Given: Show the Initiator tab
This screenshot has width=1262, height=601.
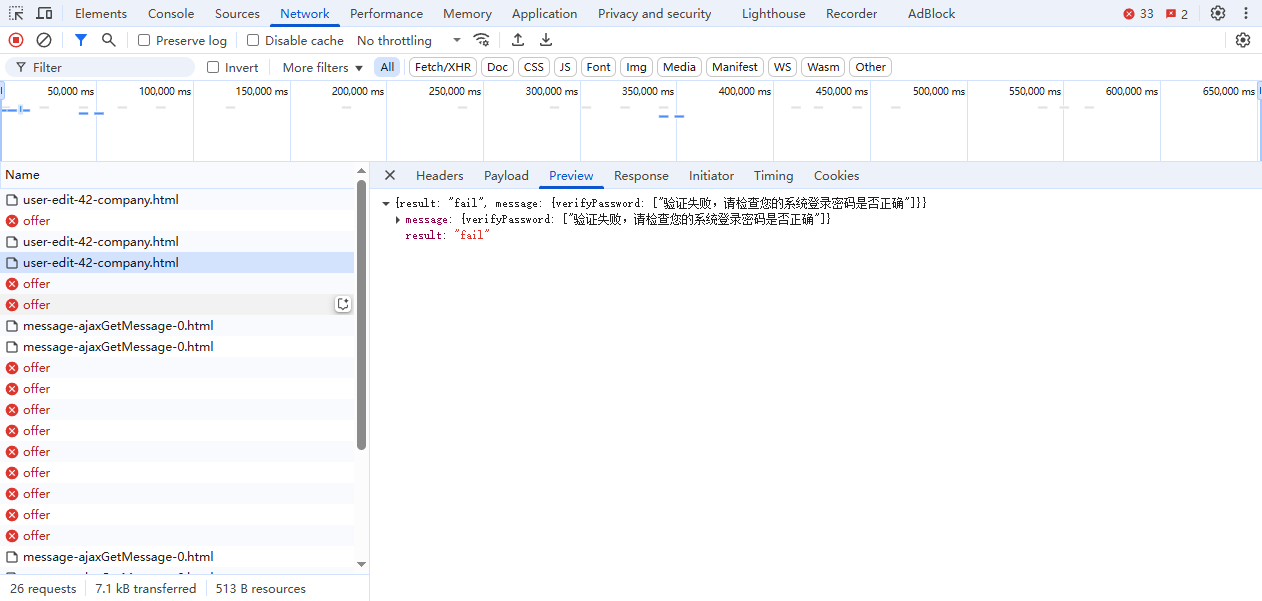Looking at the screenshot, I should pyautogui.click(x=711, y=175).
